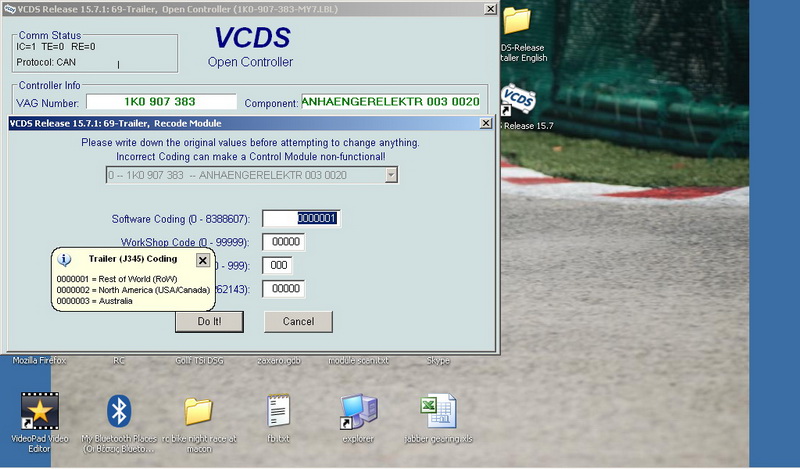
Task: Select the module scan.txt desktop item
Action: pyautogui.click(x=358, y=360)
